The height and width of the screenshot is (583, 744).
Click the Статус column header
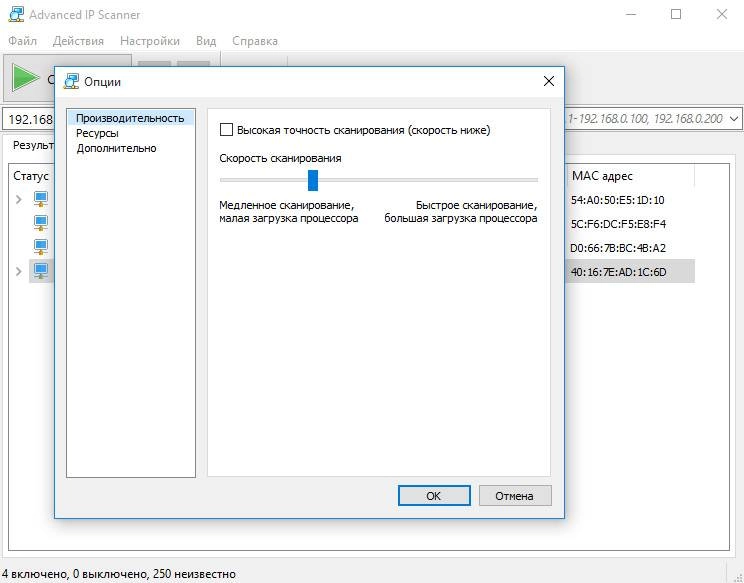pyautogui.click(x=31, y=176)
